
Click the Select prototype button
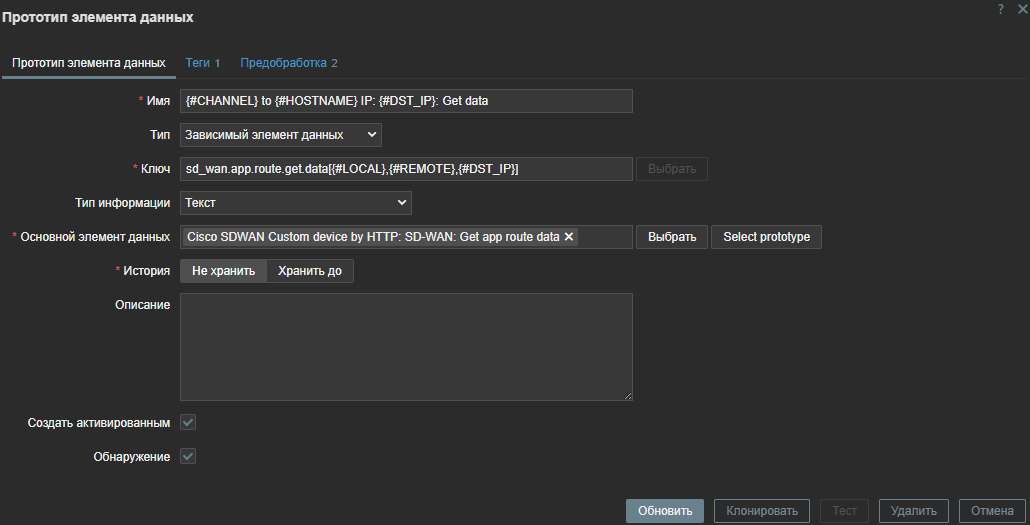coord(766,237)
